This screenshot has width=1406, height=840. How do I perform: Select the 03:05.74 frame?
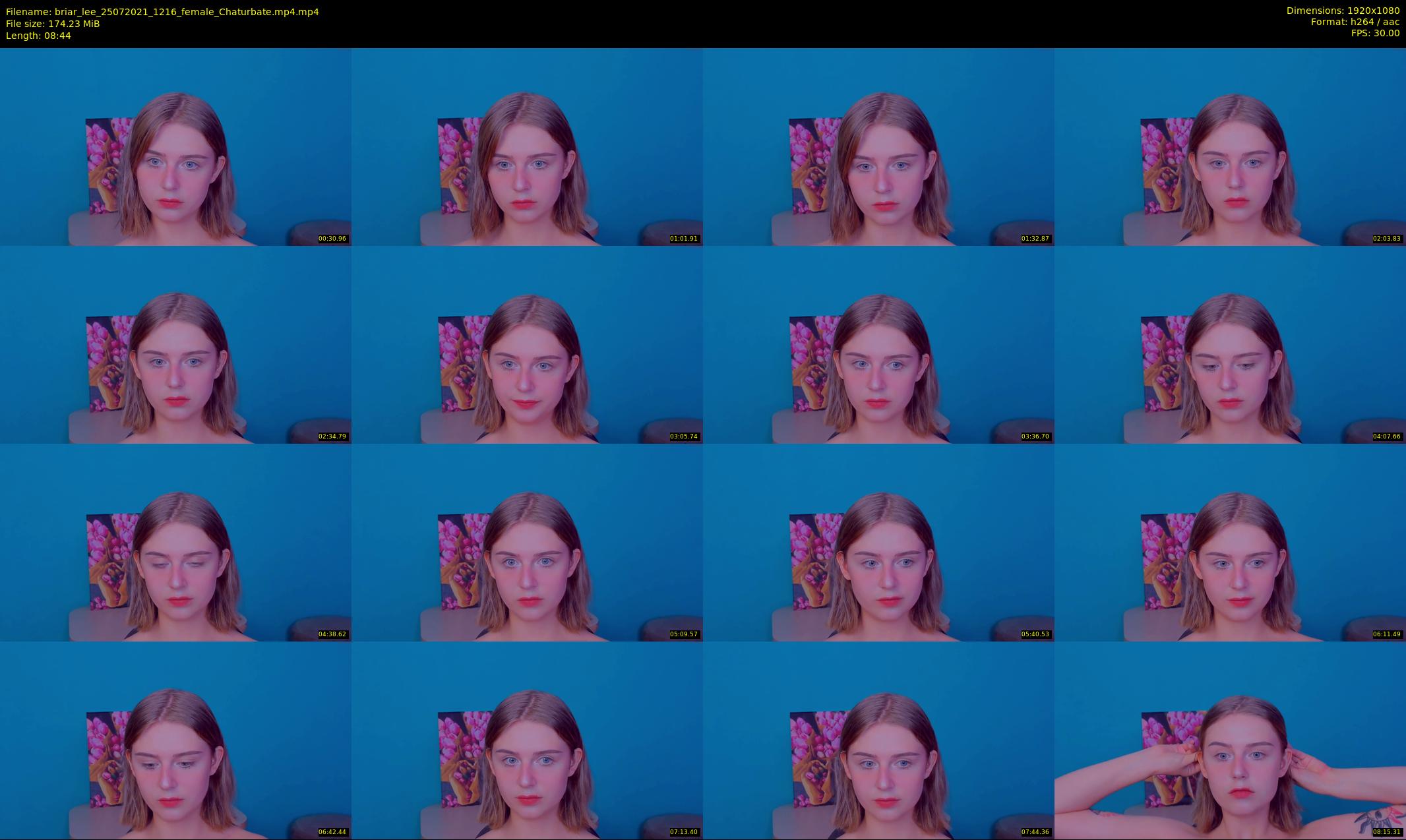click(x=527, y=344)
